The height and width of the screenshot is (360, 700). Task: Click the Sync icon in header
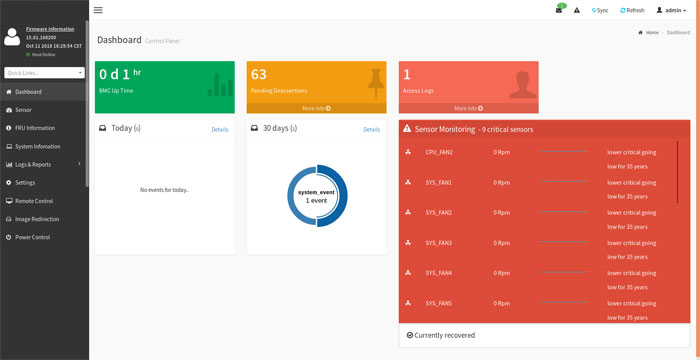[594, 10]
